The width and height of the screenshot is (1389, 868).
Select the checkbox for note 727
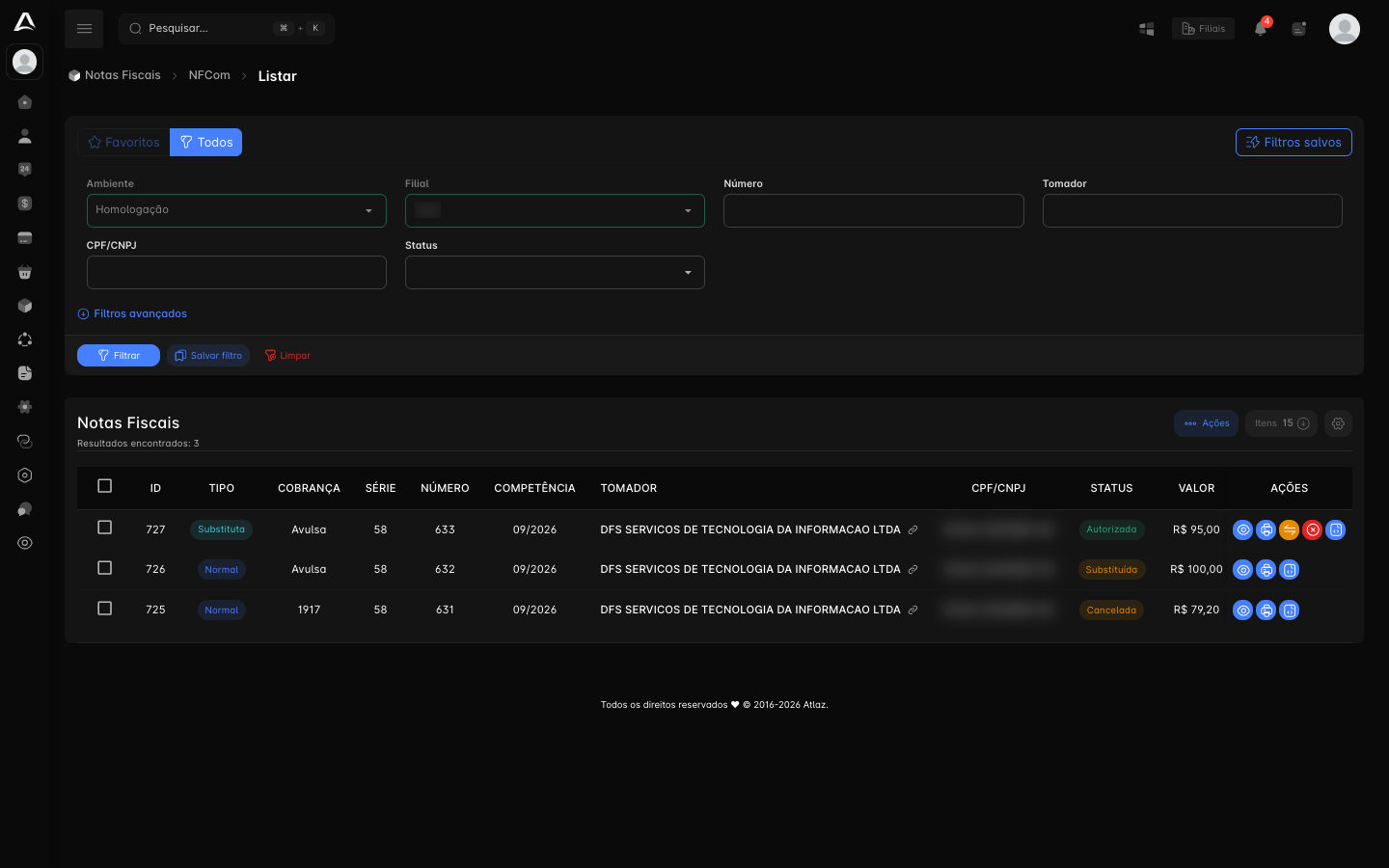[105, 528]
